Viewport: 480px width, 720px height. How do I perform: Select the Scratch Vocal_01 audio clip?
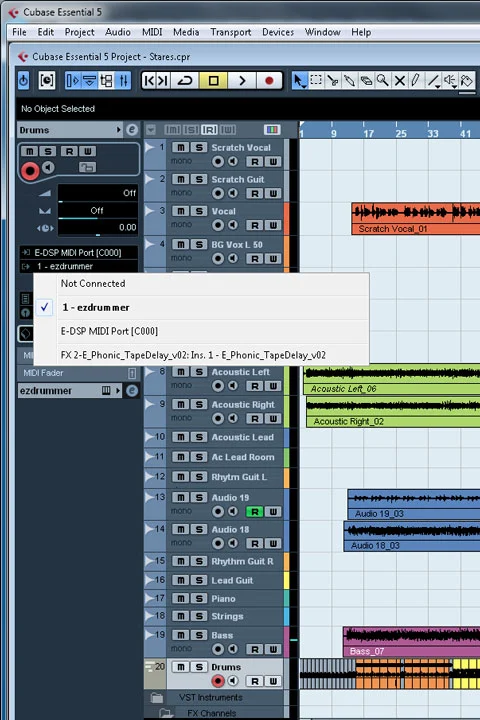pos(416,219)
